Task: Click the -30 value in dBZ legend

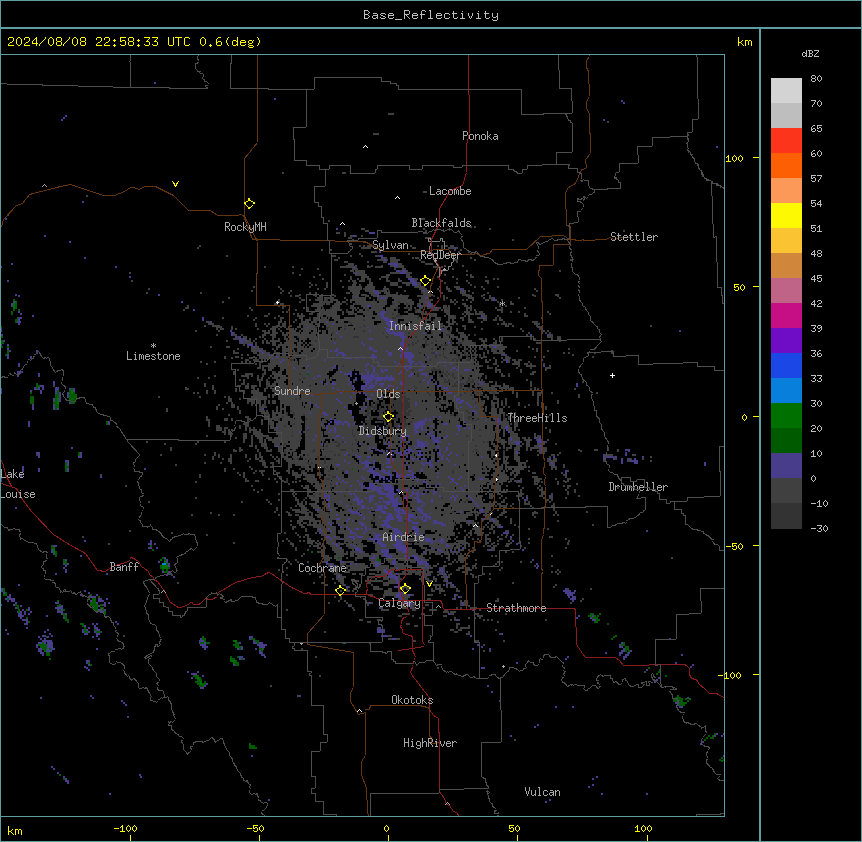Action: tap(819, 528)
